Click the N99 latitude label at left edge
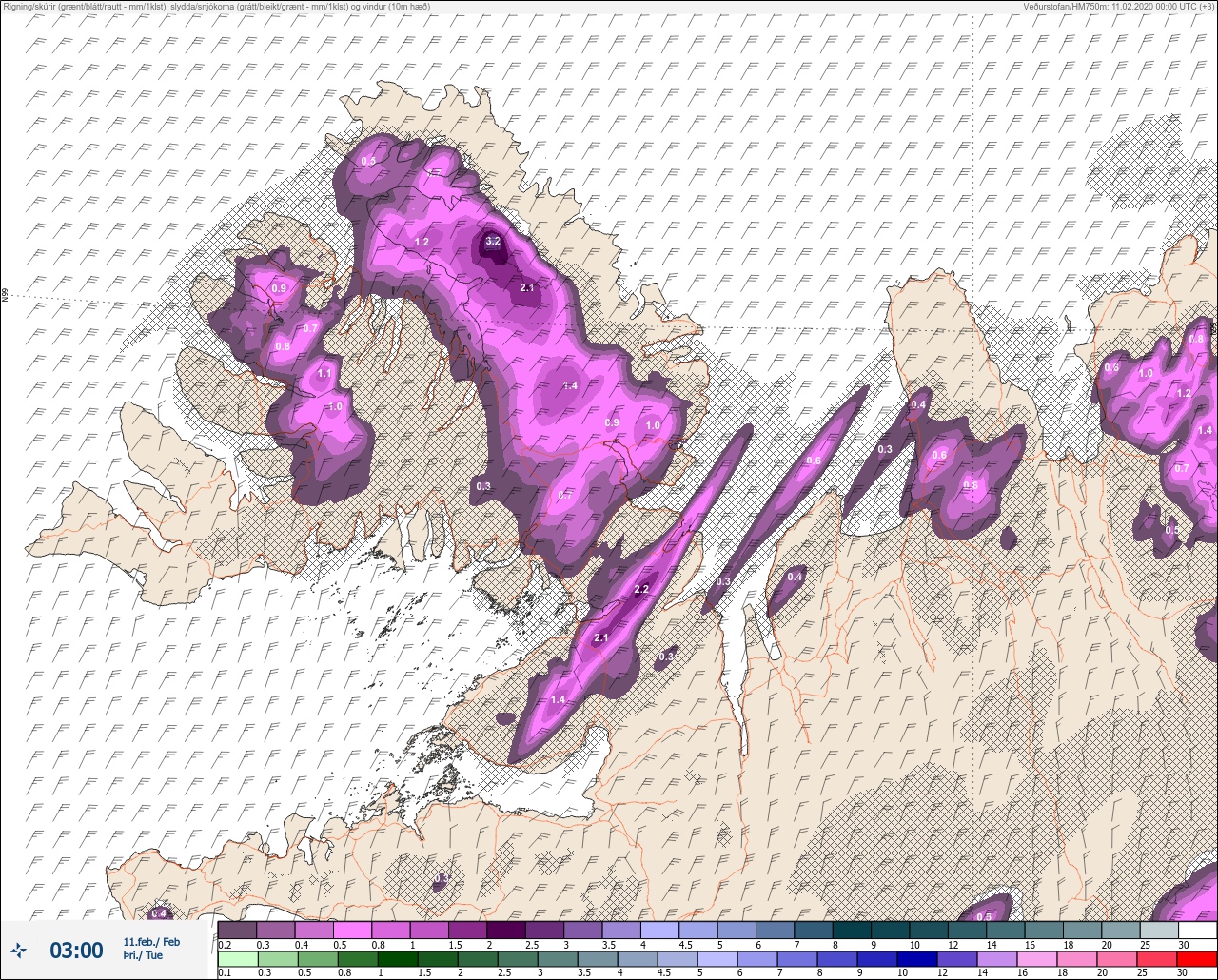 click(x=5, y=296)
